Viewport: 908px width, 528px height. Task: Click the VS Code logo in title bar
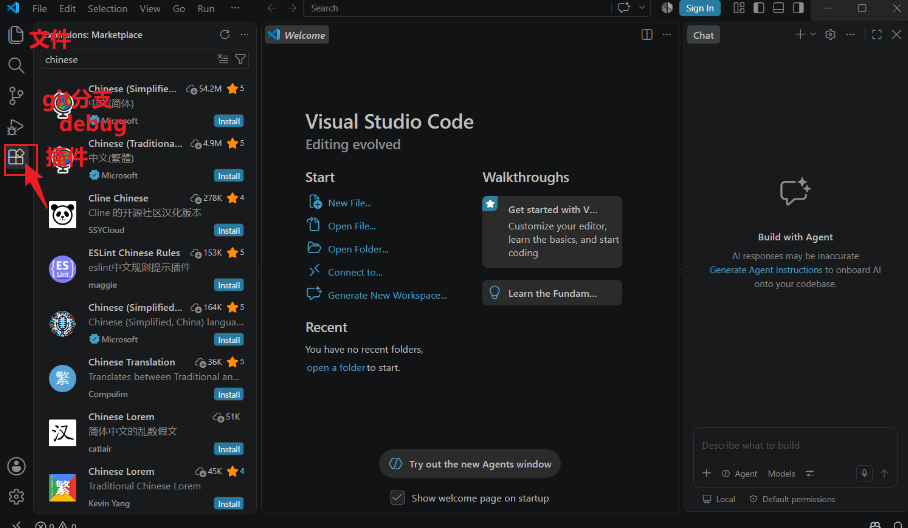pyautogui.click(x=13, y=8)
